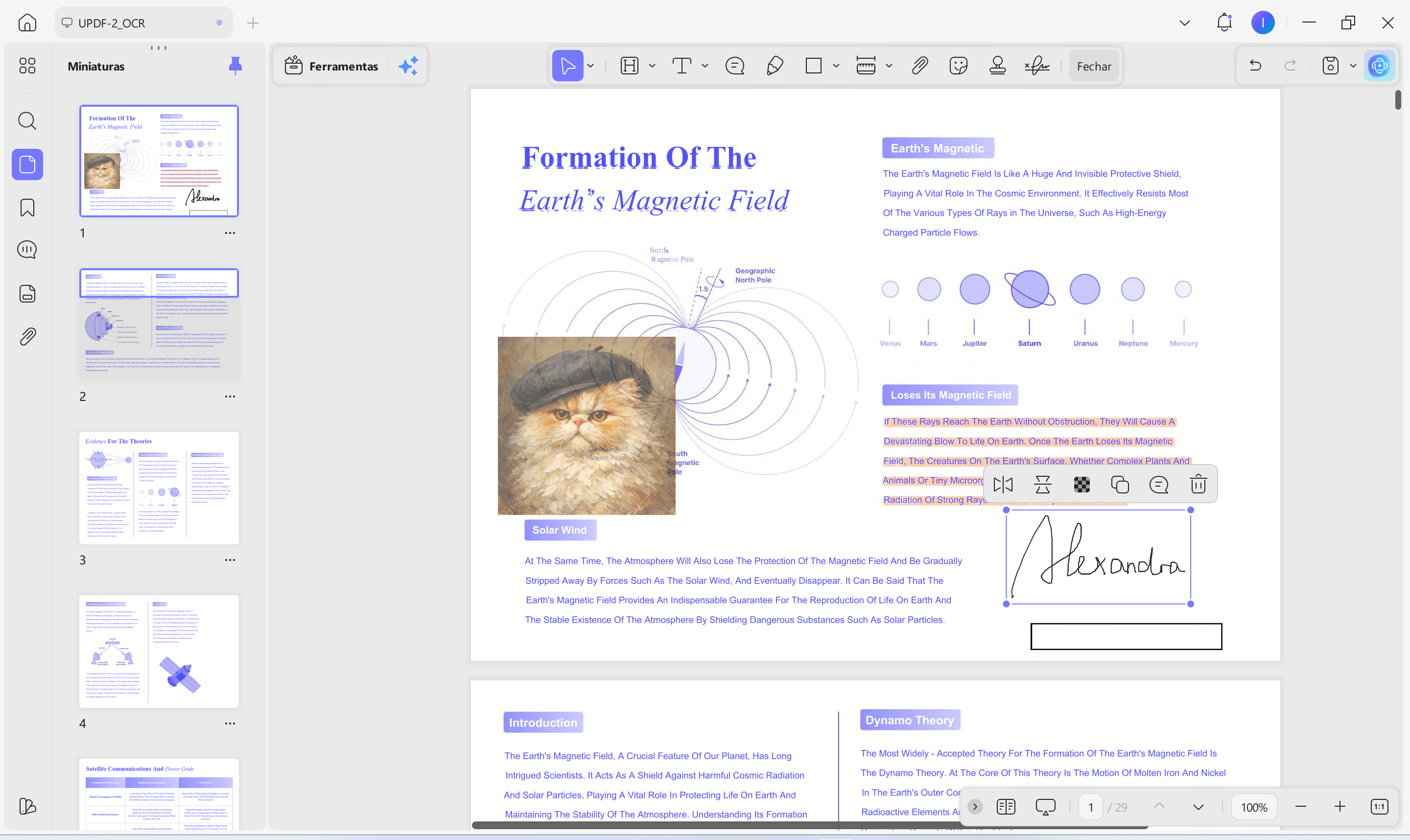The height and width of the screenshot is (840, 1410).
Task: Open the thumbnails grid dashboard icon
Action: pyautogui.click(x=27, y=66)
